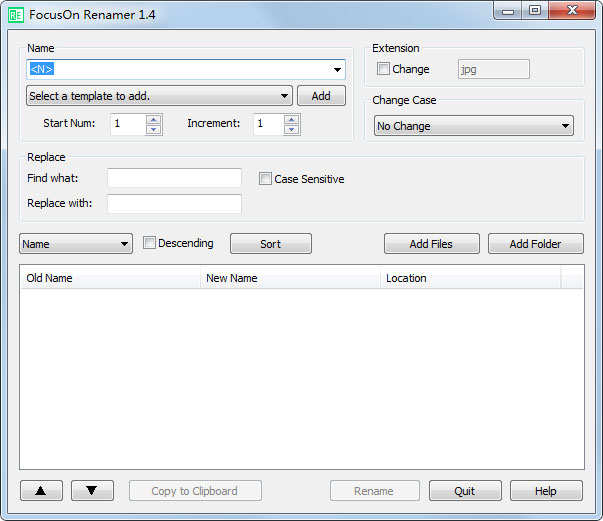The image size is (603, 521).
Task: Move selected file down with the down arrow button
Action: click(x=92, y=490)
